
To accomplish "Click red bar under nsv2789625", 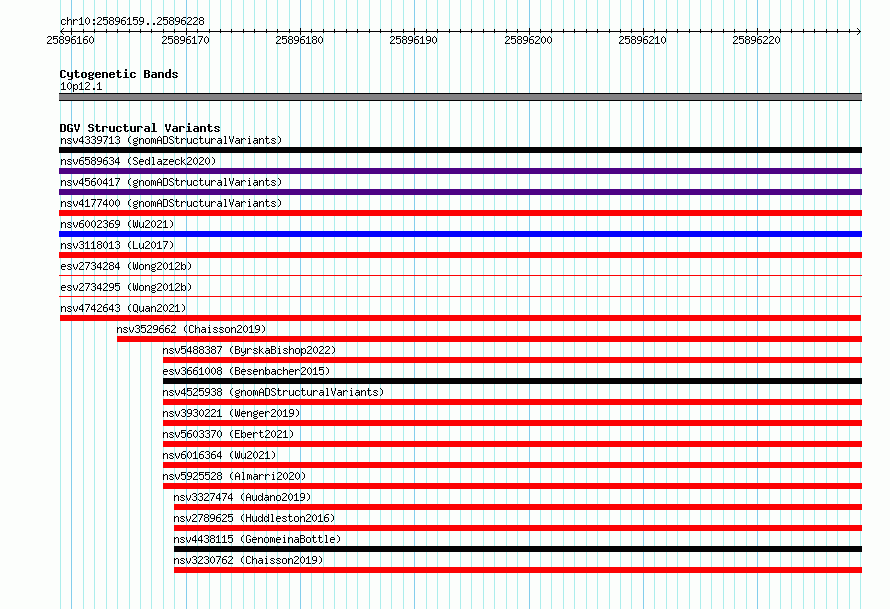I will click(x=518, y=528).
